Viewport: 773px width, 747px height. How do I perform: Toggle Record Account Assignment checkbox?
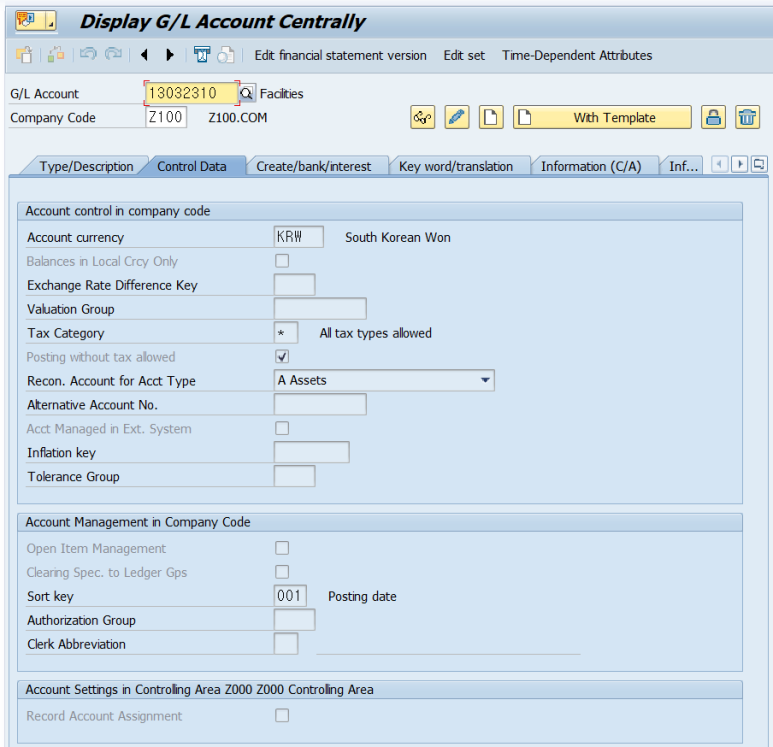[282, 715]
